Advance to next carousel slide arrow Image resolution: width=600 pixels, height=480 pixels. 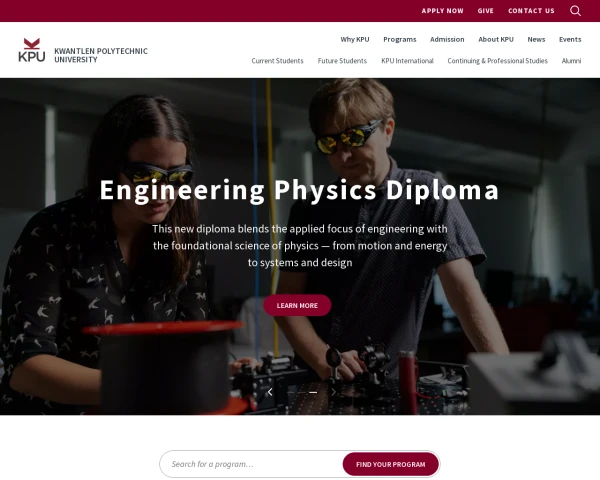(x=334, y=392)
